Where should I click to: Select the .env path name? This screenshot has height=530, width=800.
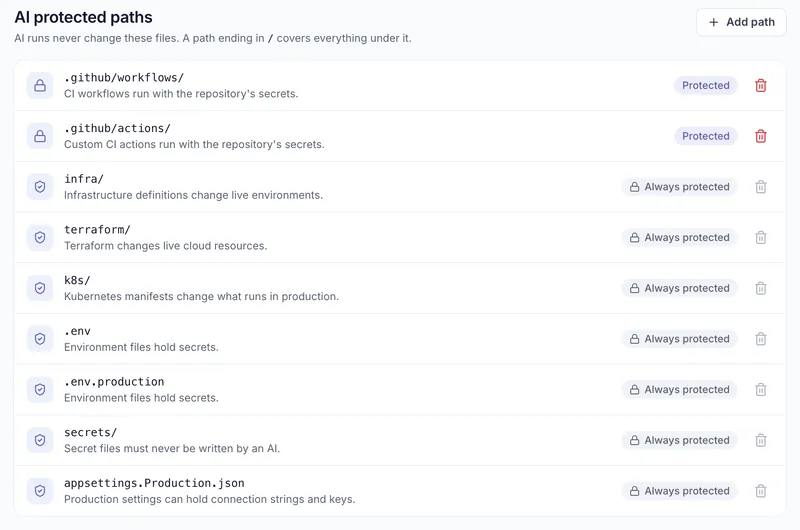click(x=77, y=331)
